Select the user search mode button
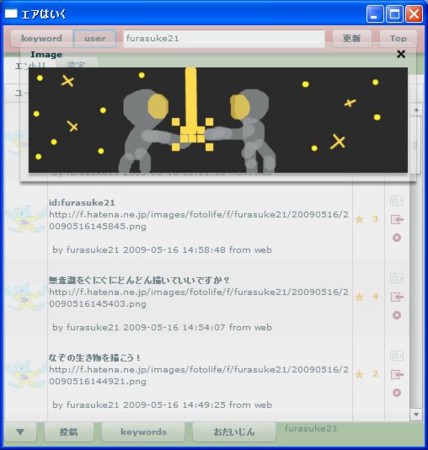 (x=95, y=38)
